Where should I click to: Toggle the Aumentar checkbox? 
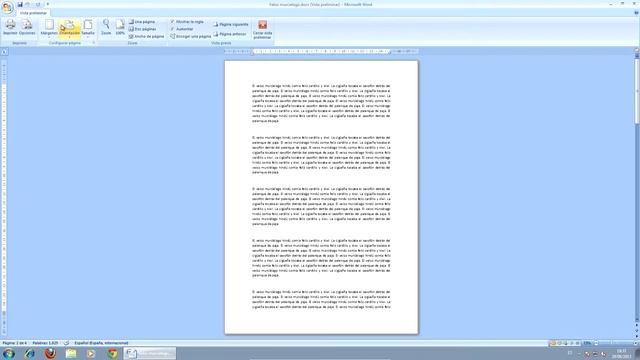[x=182, y=29]
